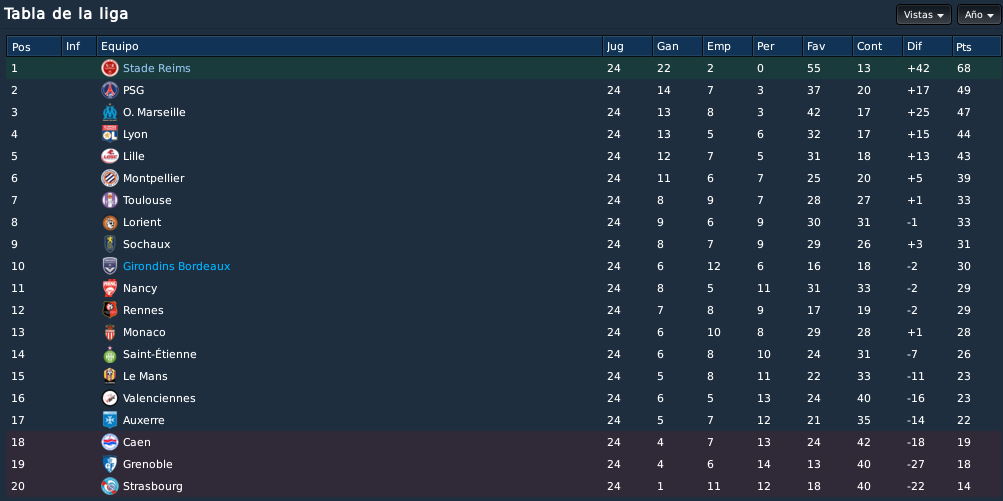Viewport: 1003px width, 501px height.
Task: Click the Montpellier club badge
Action: pyautogui.click(x=110, y=178)
